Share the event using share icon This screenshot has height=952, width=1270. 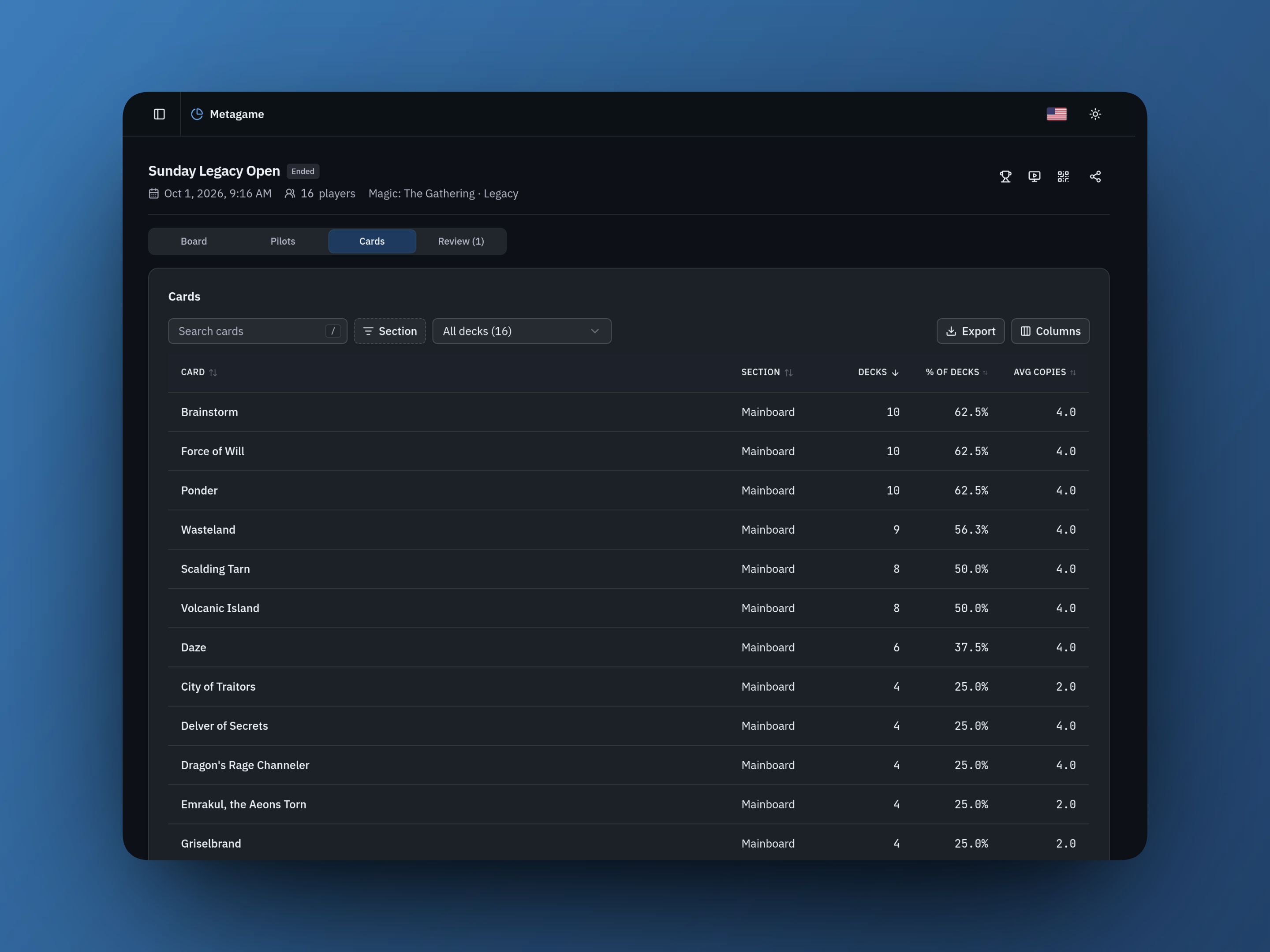click(1095, 176)
